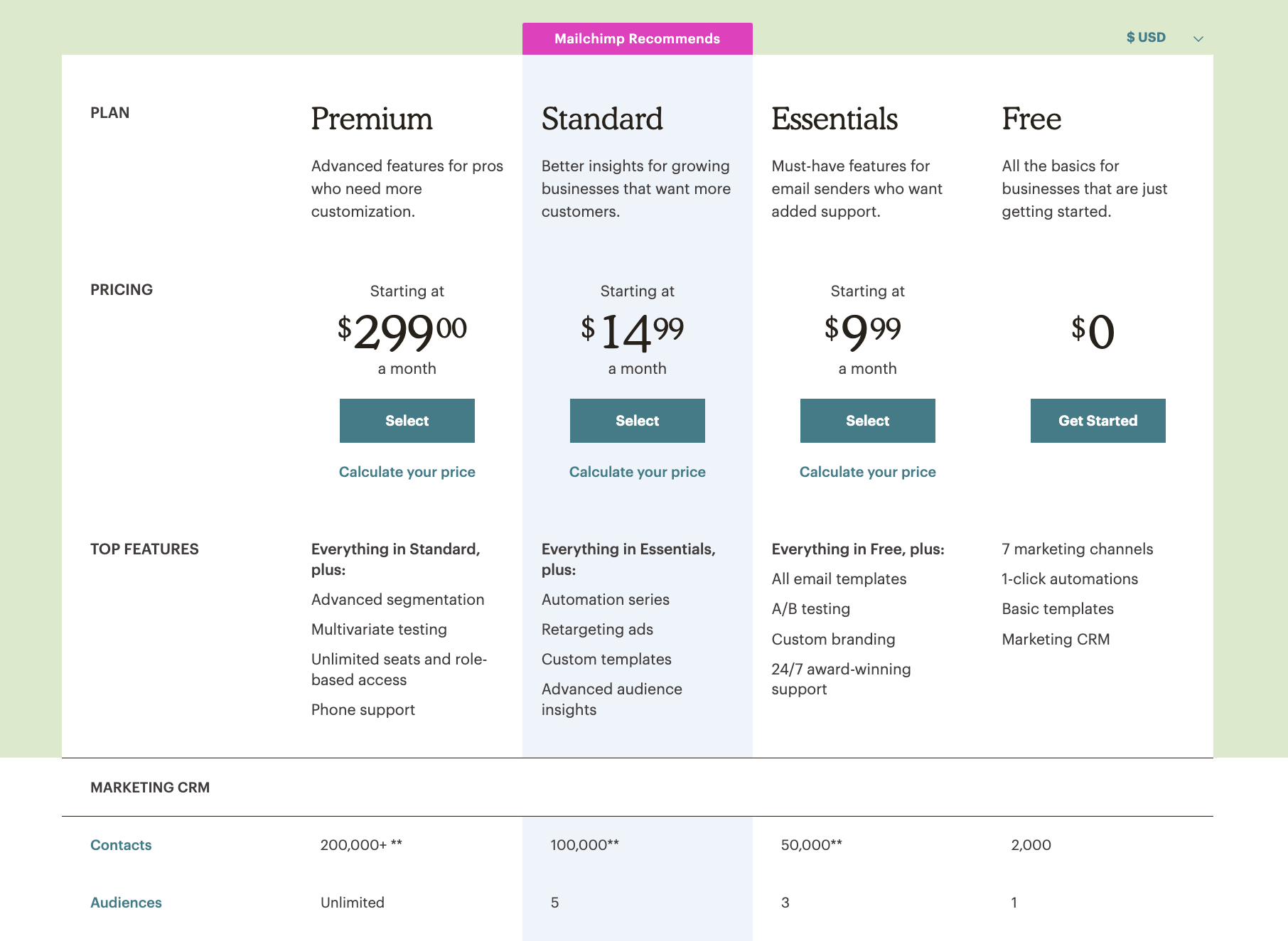The image size is (1288, 941).
Task: Click the Marketing CRM section header
Action: 150,787
